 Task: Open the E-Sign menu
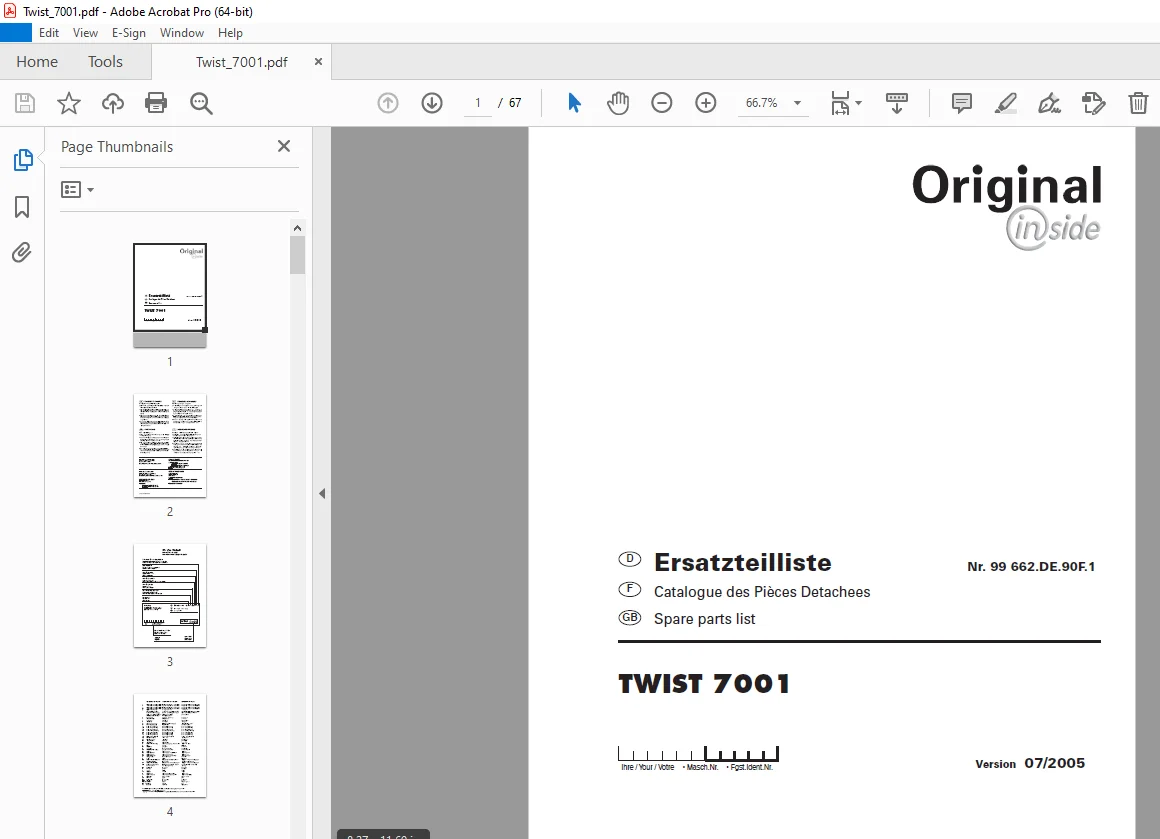click(x=129, y=33)
